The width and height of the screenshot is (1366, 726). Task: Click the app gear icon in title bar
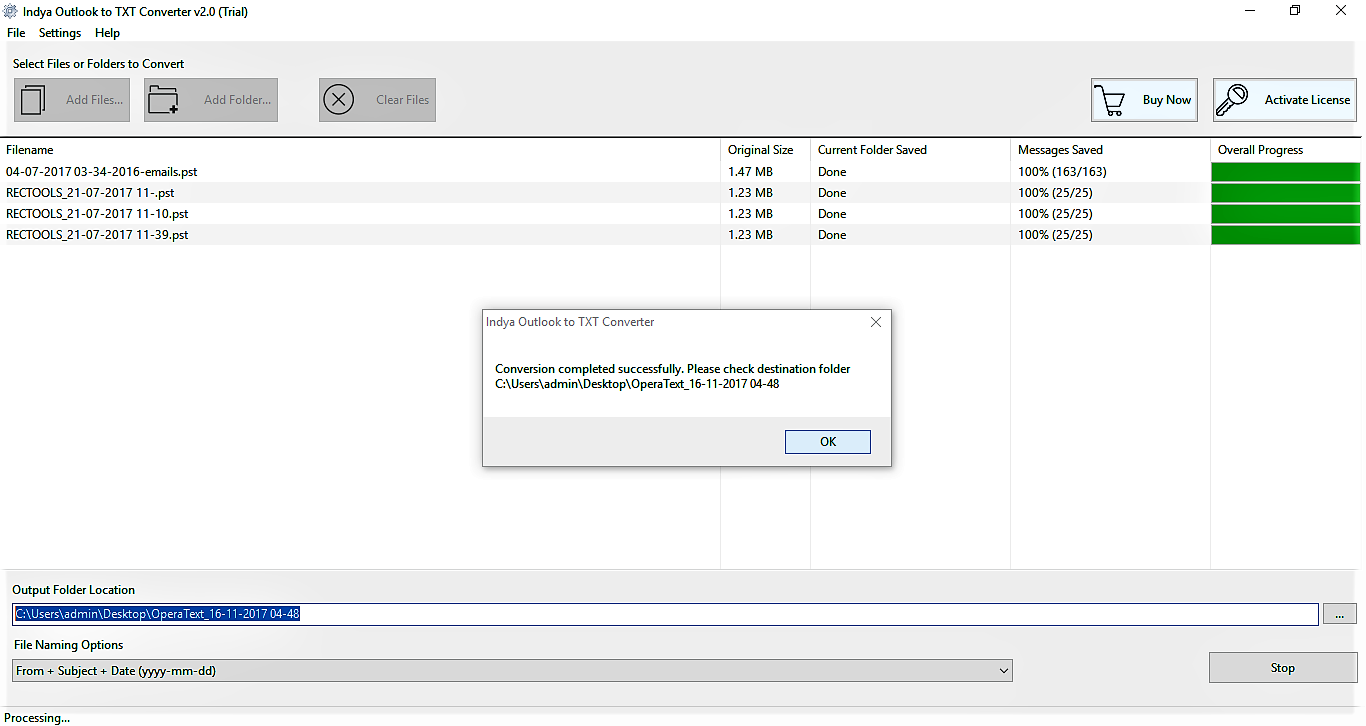click(11, 12)
